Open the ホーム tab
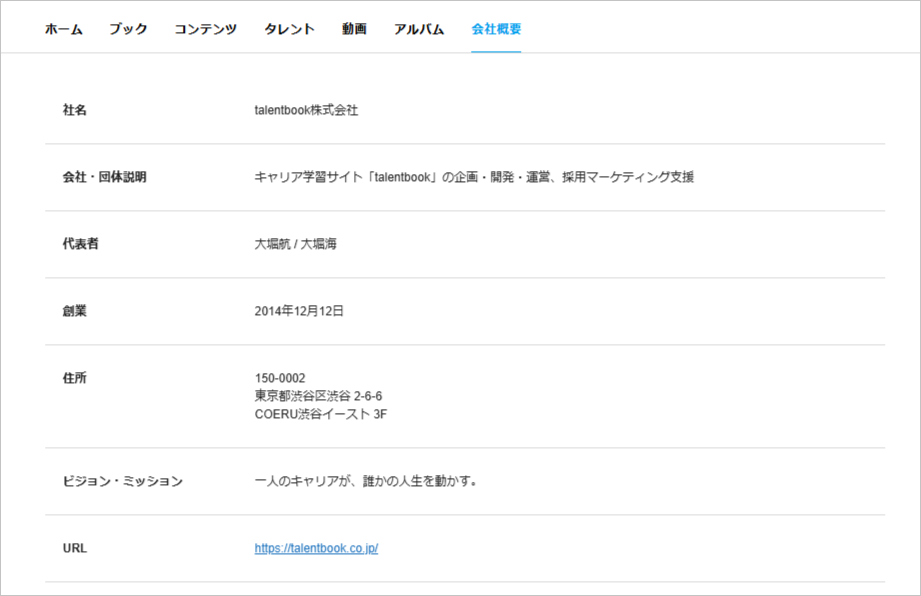921x596 pixels. pyautogui.click(x=64, y=29)
